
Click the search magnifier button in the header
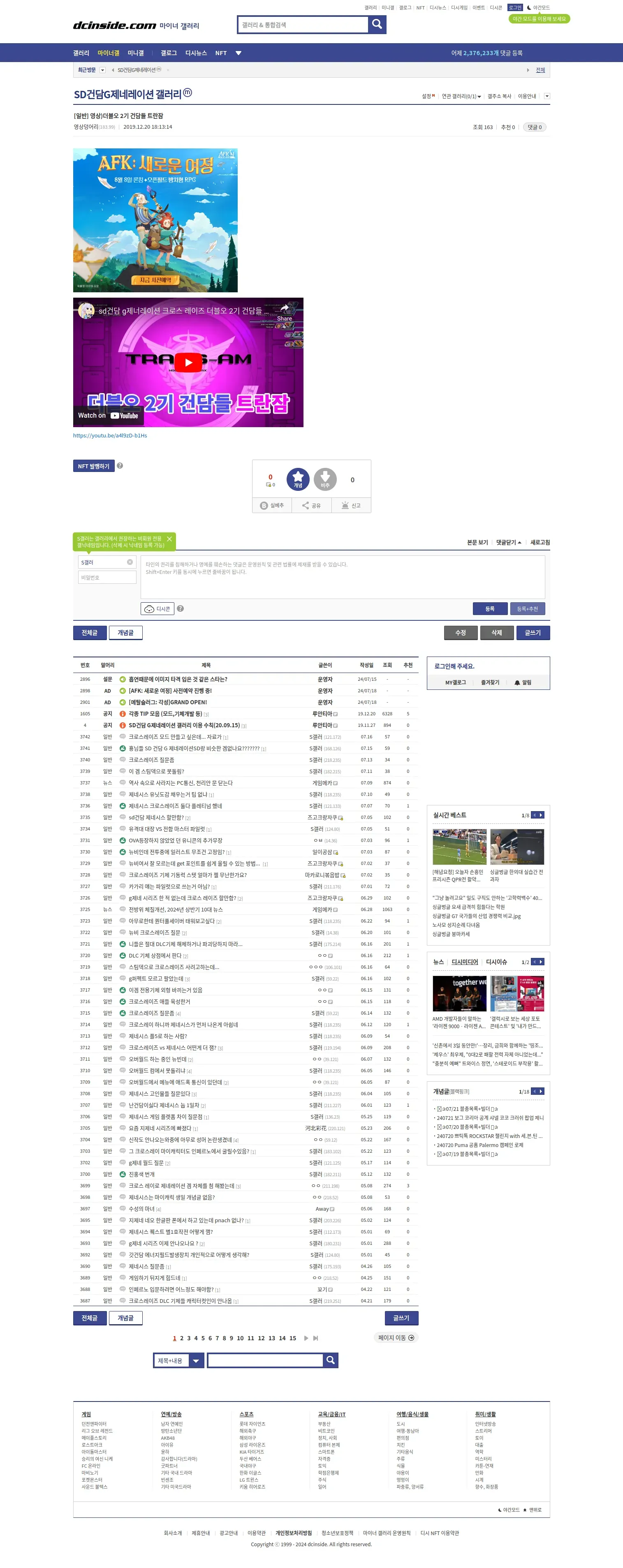377,24
